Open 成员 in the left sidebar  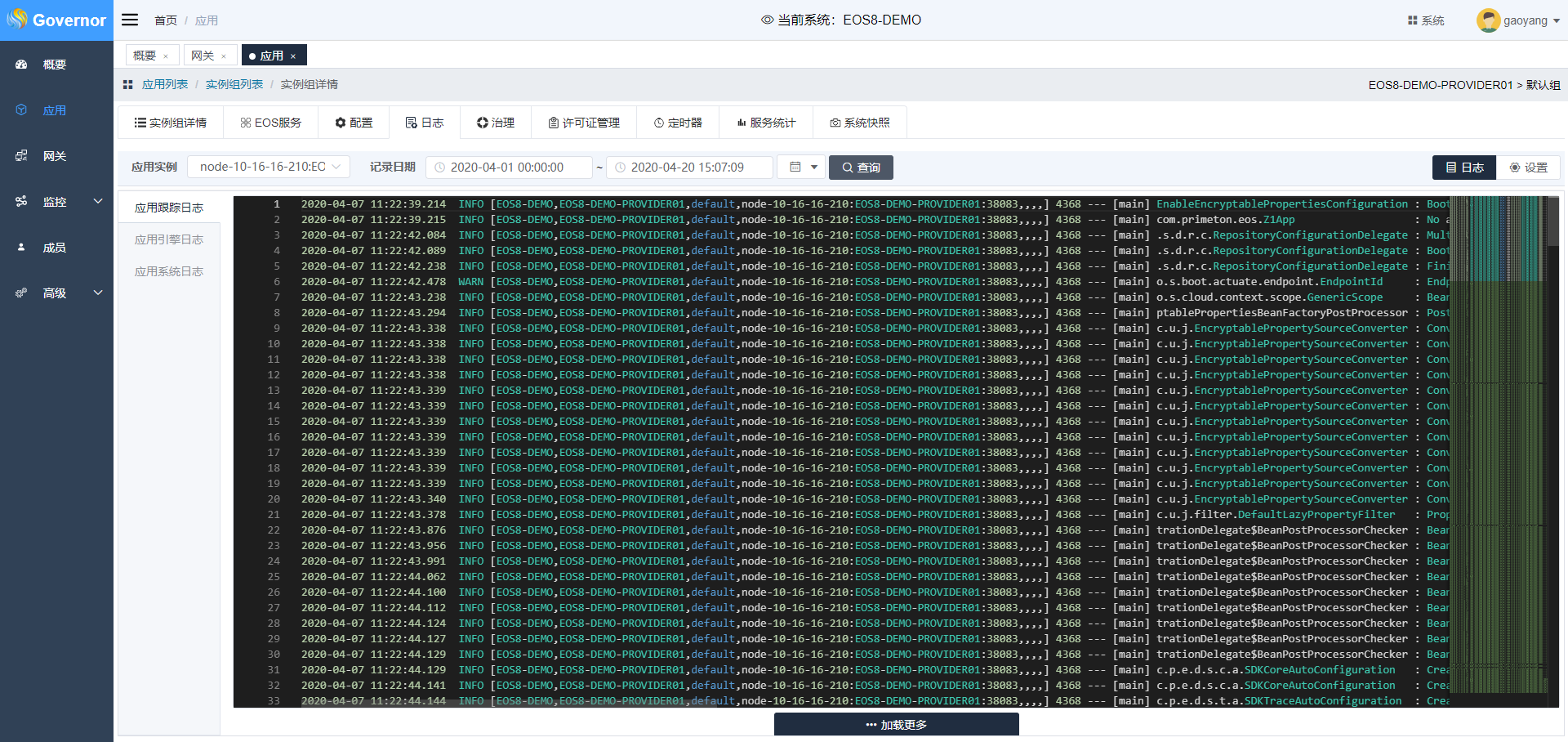point(54,248)
